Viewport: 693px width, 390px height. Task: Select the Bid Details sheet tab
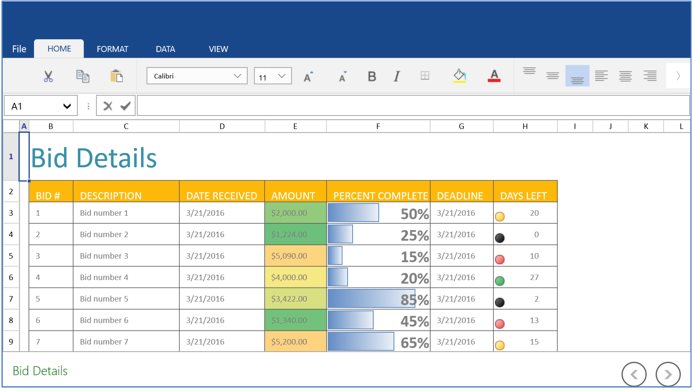tap(40, 371)
